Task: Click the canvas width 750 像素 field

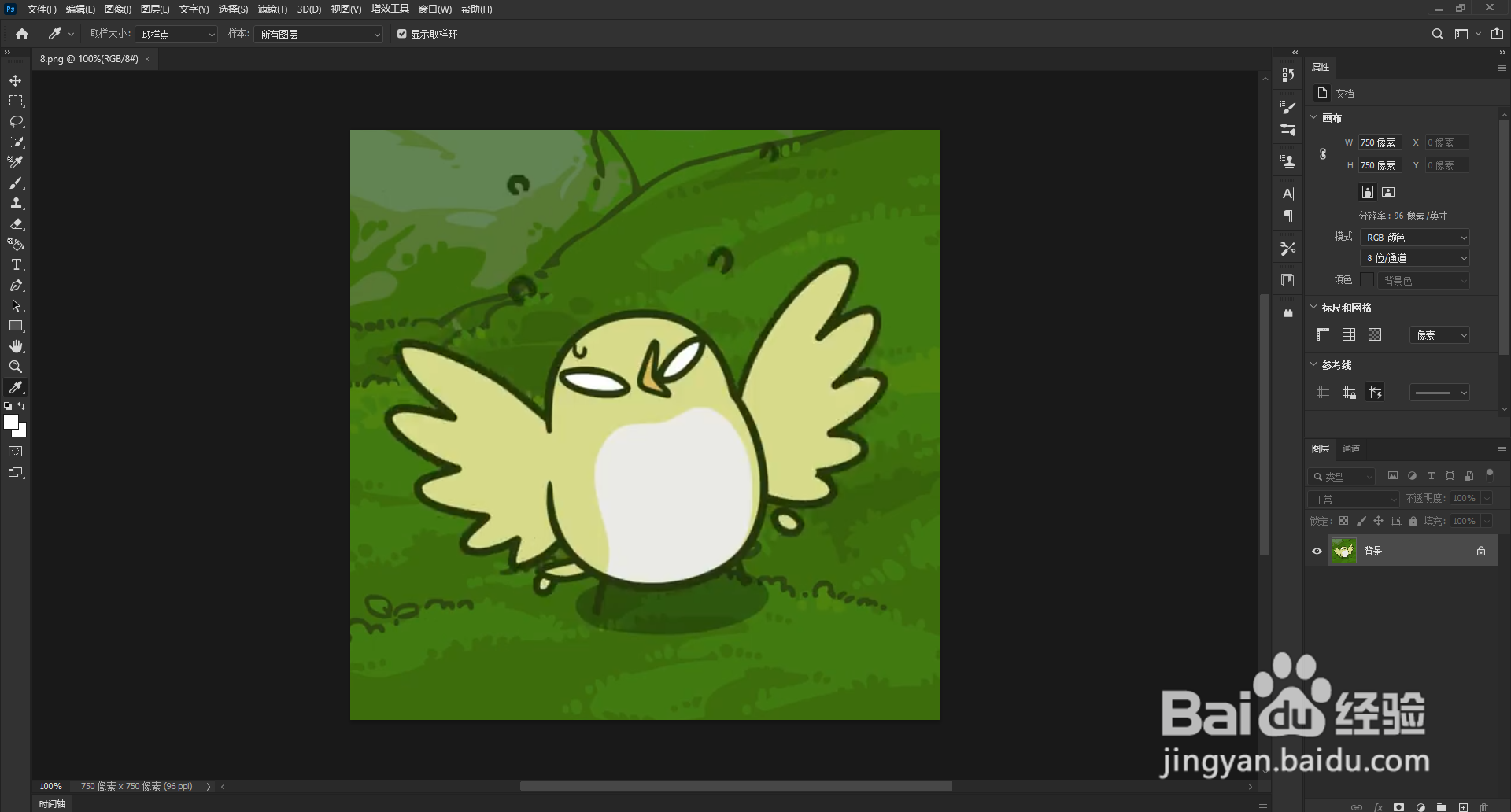Action: [1380, 142]
